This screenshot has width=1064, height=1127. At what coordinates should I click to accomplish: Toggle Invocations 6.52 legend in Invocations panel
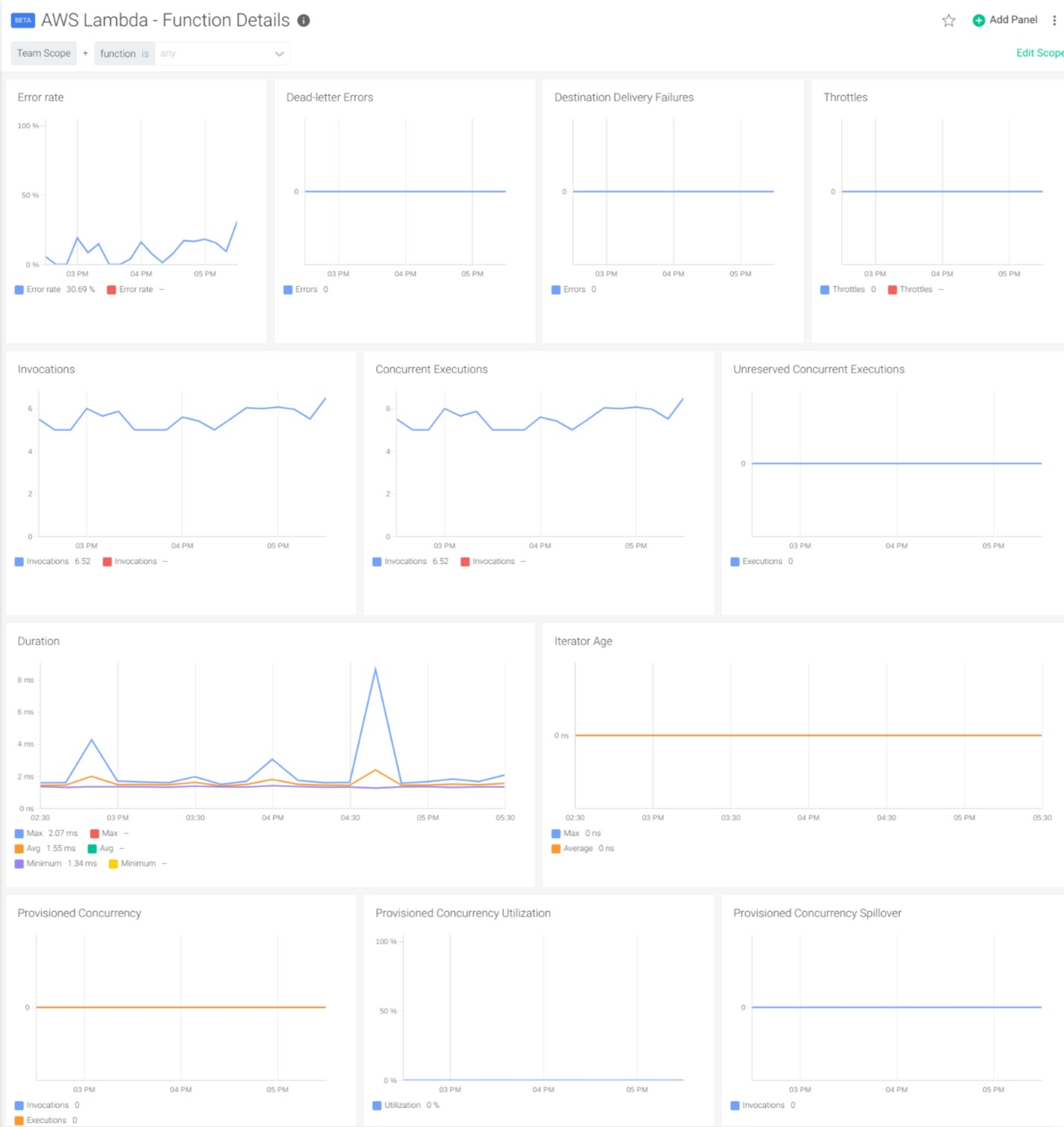coord(53,561)
